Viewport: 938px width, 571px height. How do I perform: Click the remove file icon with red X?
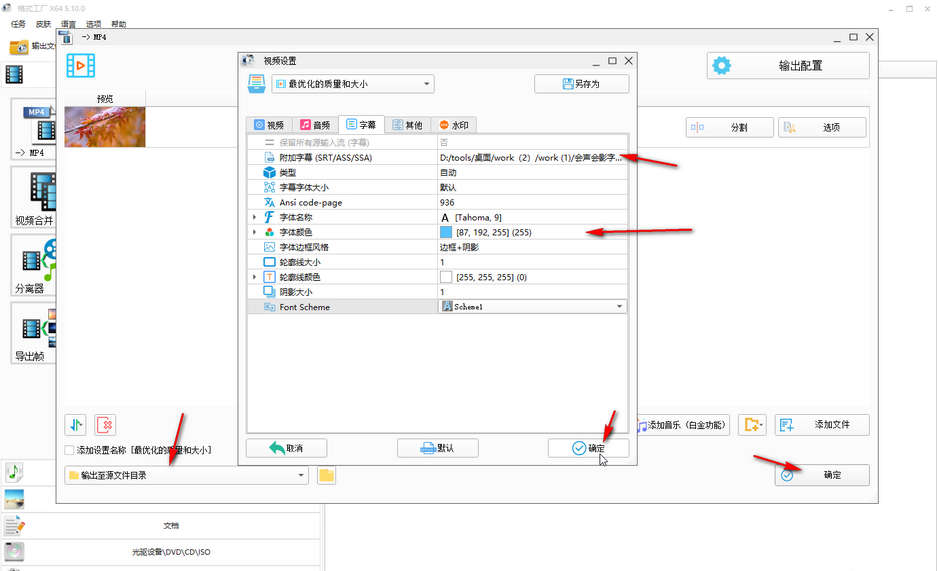[x=105, y=425]
